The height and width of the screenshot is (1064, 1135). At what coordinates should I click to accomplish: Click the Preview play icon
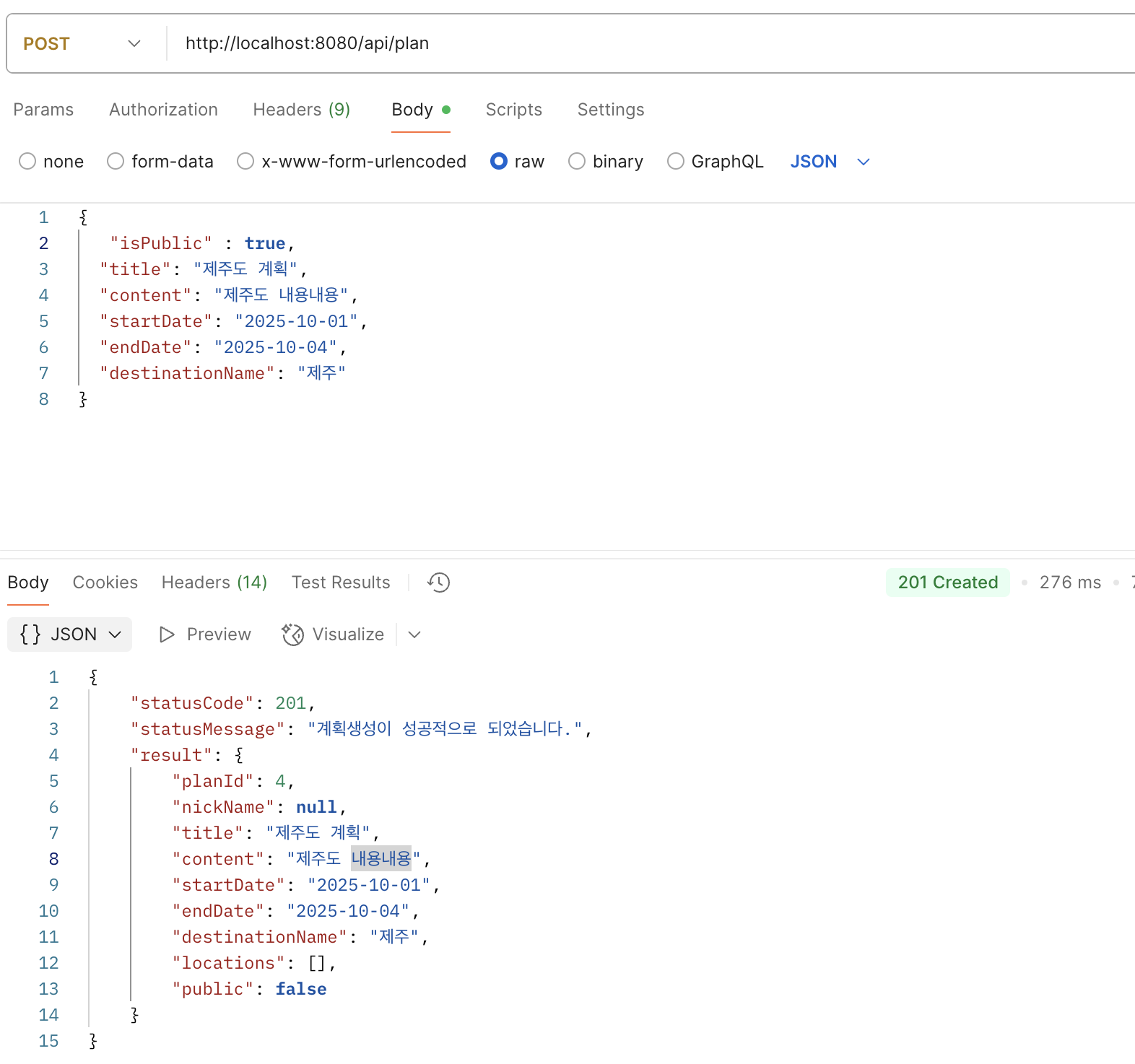coord(167,635)
